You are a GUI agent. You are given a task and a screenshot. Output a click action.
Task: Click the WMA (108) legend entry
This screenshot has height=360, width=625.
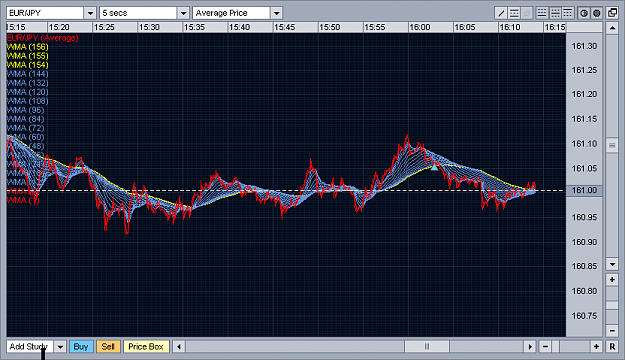(28, 101)
